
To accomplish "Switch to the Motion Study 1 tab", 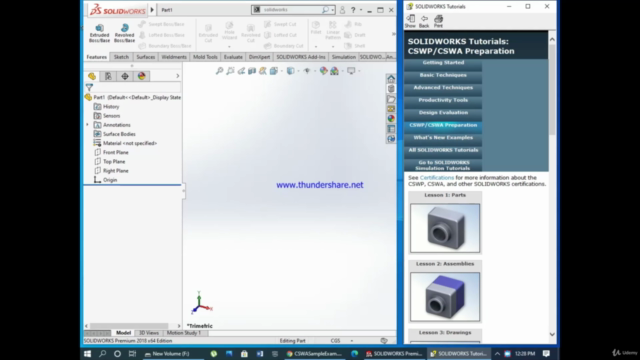I will pos(184,333).
